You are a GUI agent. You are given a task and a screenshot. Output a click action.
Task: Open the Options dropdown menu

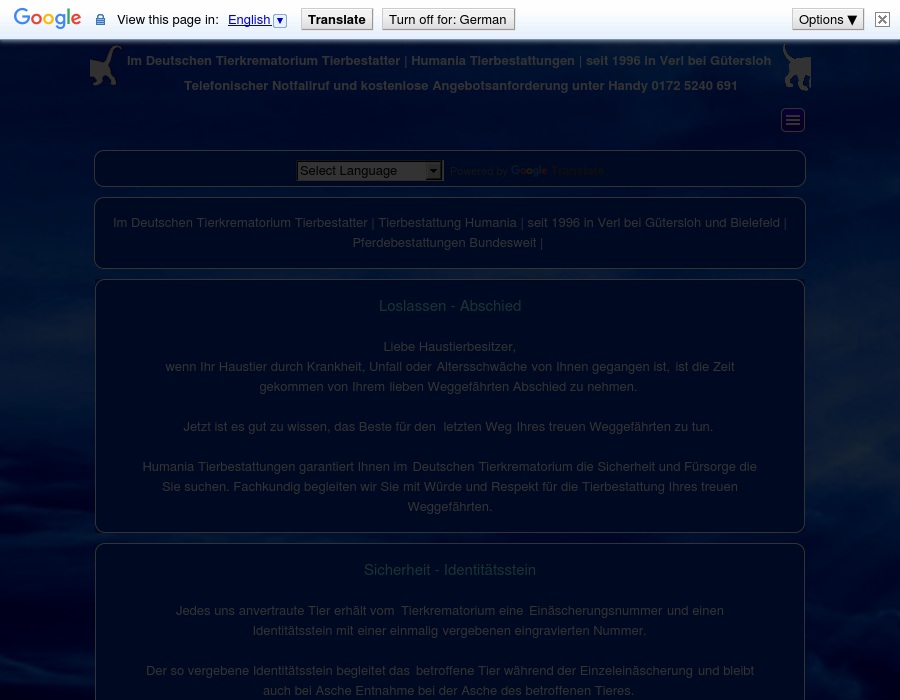click(x=828, y=20)
